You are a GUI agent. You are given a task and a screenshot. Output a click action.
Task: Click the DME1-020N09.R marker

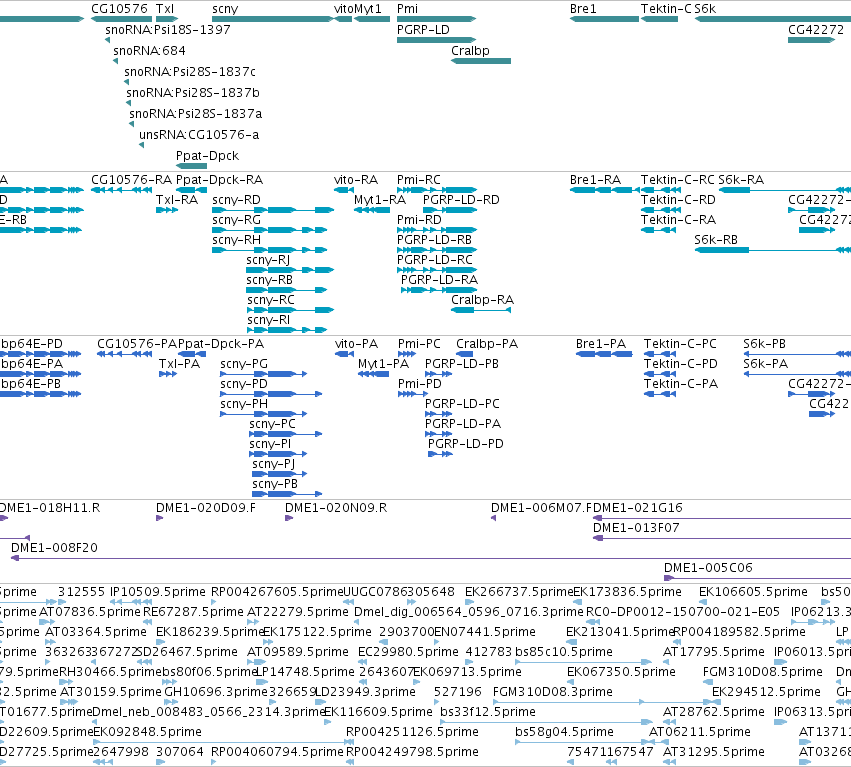click(x=289, y=518)
